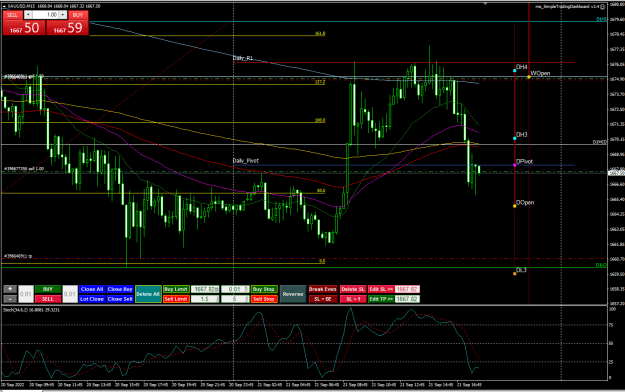The image size is (625, 392).
Task: Click the Break Even button
Action: [323, 289]
